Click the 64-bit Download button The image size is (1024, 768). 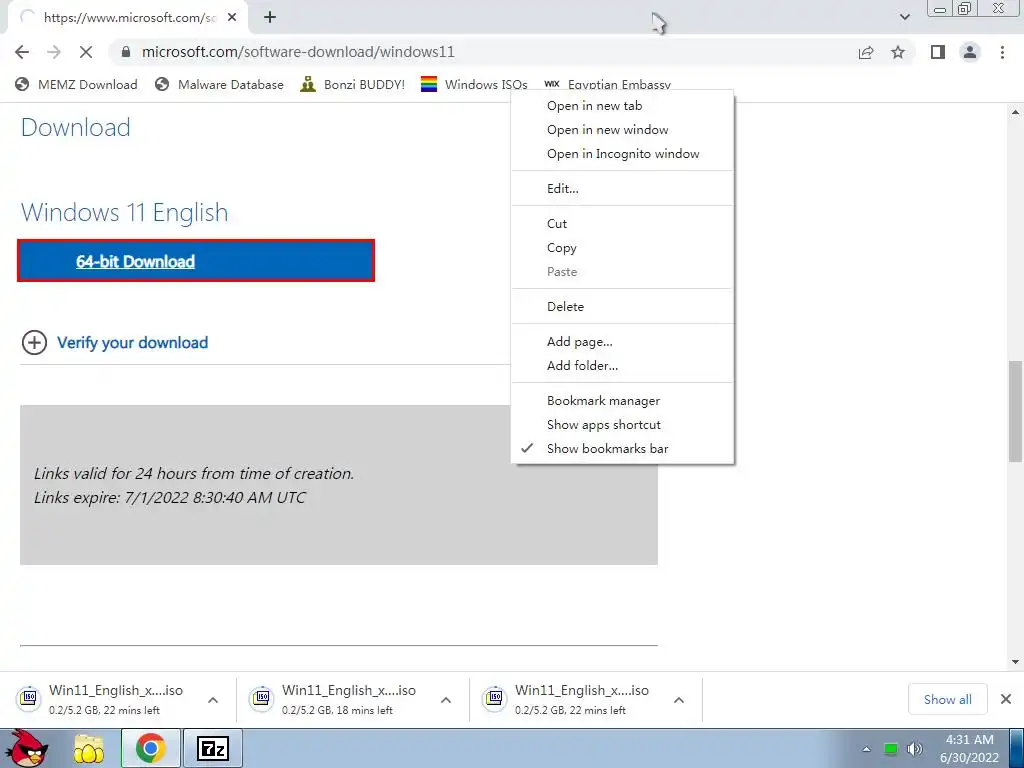[196, 261]
